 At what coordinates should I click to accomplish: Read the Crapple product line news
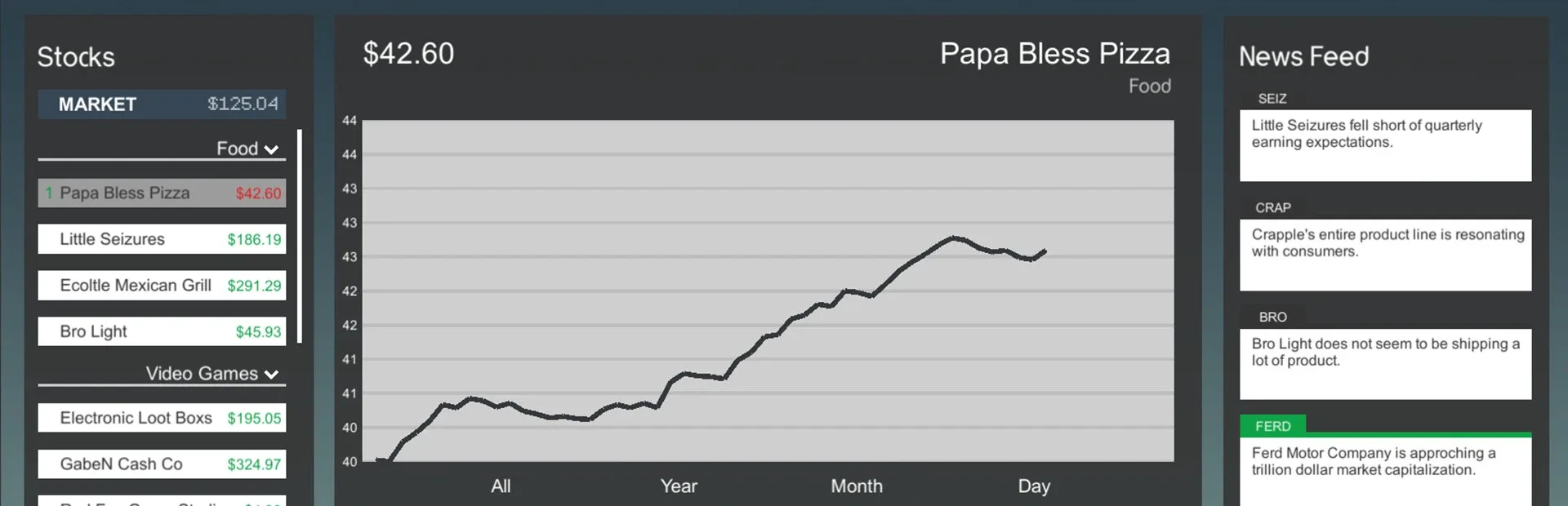[x=1384, y=255]
